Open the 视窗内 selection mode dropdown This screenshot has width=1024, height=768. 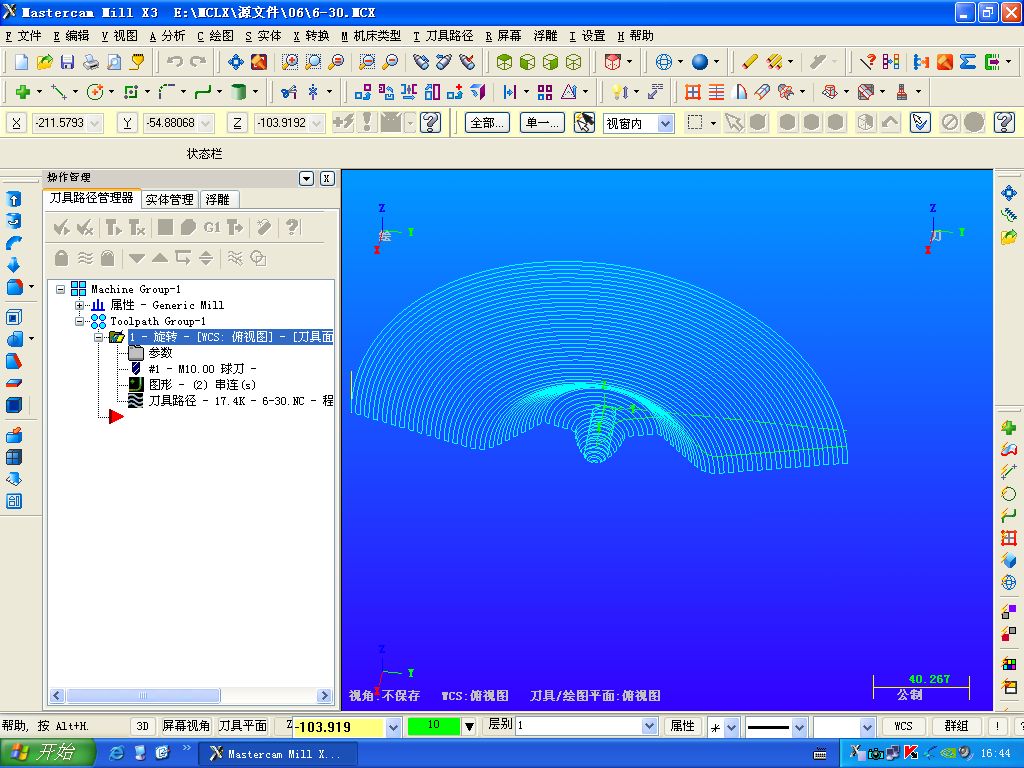pyautogui.click(x=665, y=123)
